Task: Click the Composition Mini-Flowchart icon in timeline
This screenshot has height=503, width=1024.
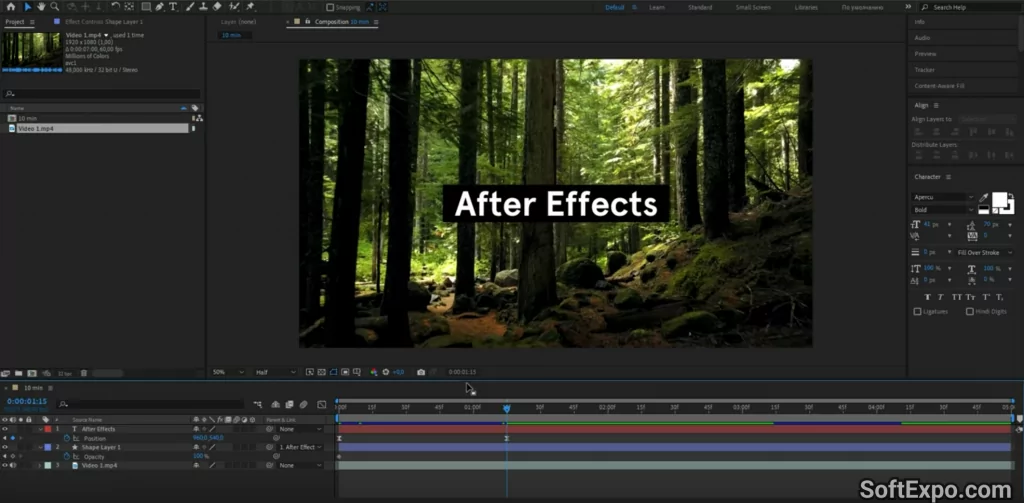Action: click(x=257, y=404)
